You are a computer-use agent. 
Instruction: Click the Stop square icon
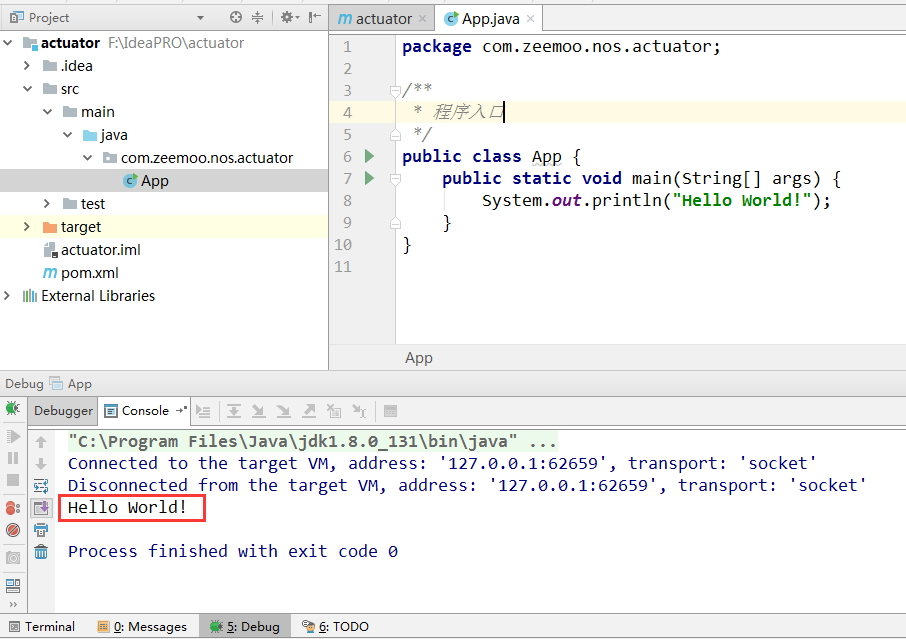[13, 480]
